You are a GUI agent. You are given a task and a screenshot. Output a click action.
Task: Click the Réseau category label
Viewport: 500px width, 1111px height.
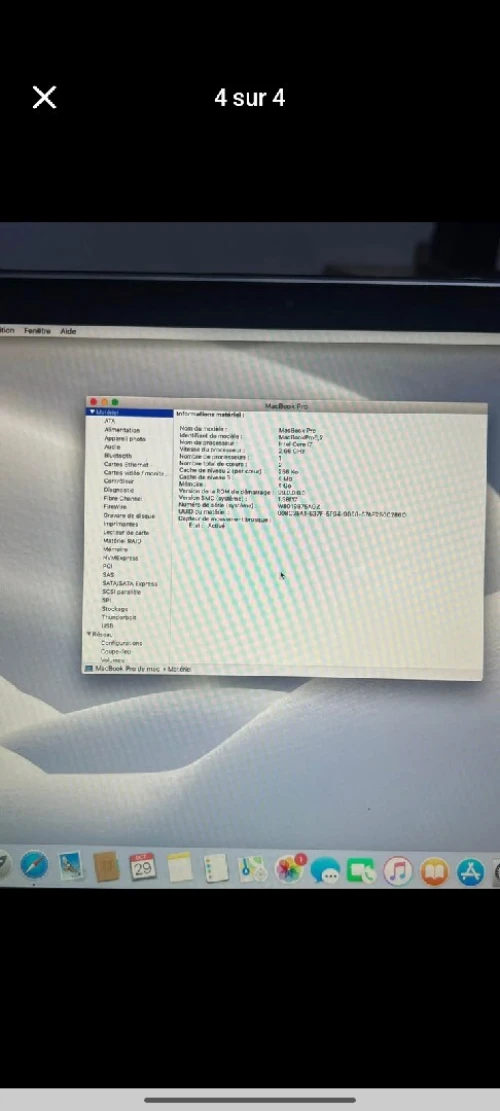click(103, 634)
